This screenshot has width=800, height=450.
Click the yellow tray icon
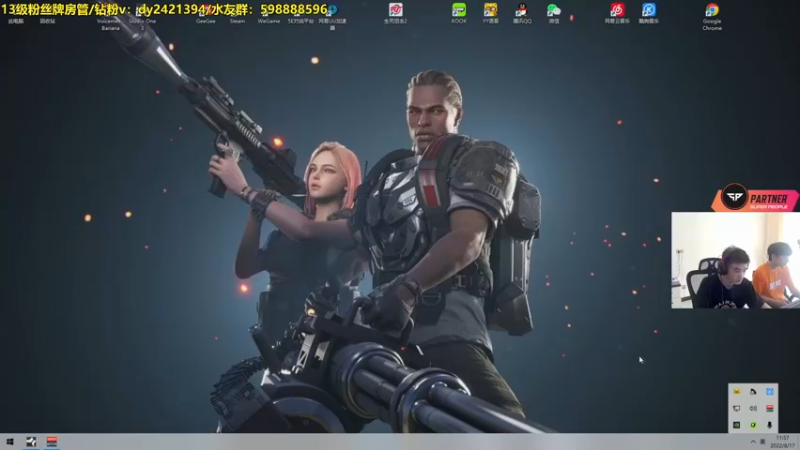(736, 391)
